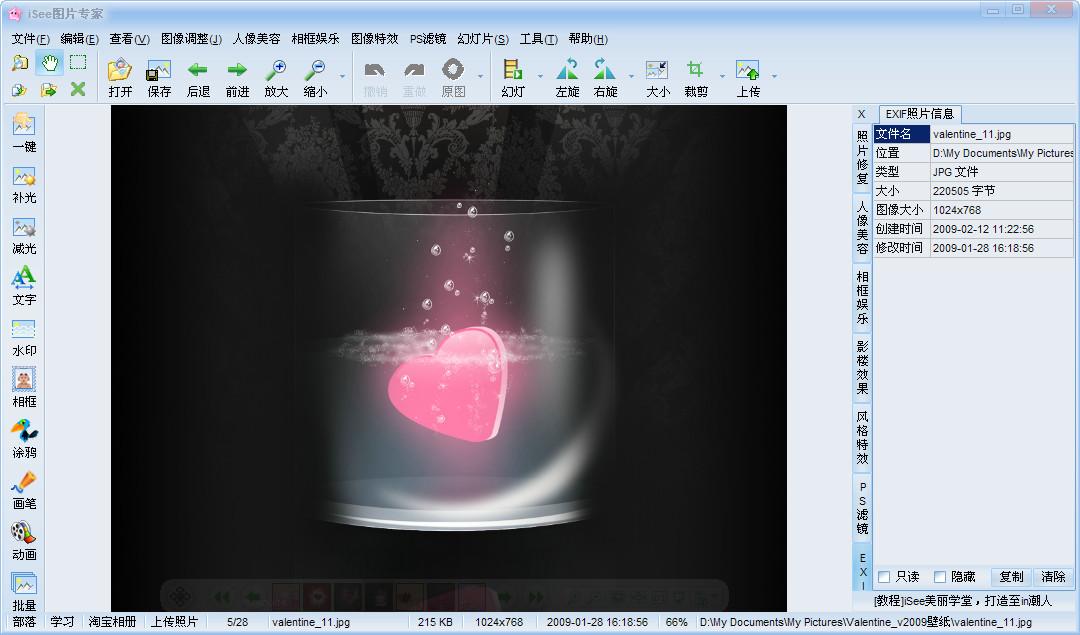This screenshot has width=1080, height=635.
Task: Open the dropdown arrow next to 幻灯
Action: coord(540,77)
